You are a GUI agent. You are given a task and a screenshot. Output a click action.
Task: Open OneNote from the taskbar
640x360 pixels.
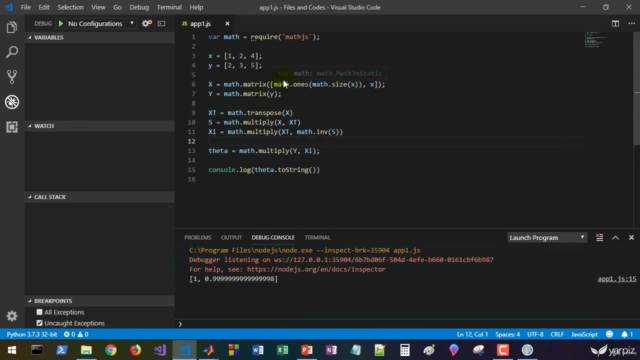click(x=331, y=350)
